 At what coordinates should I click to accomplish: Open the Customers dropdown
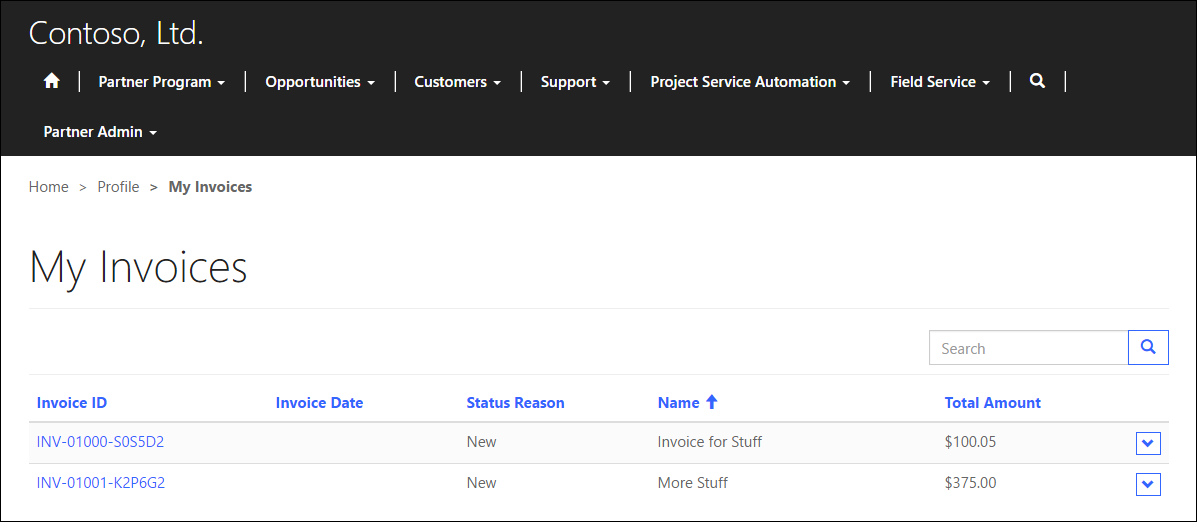(457, 82)
